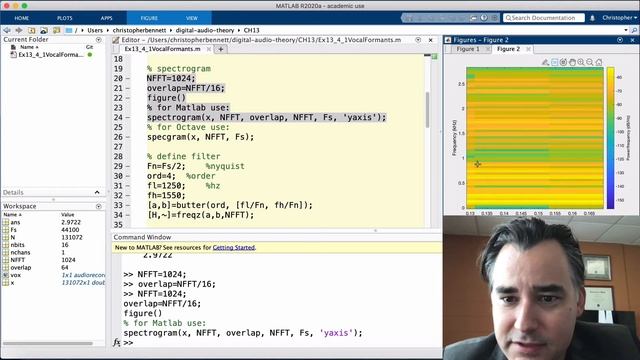Click the Editor document icon in title
The image size is (640, 360).
pyautogui.click(x=116, y=40)
